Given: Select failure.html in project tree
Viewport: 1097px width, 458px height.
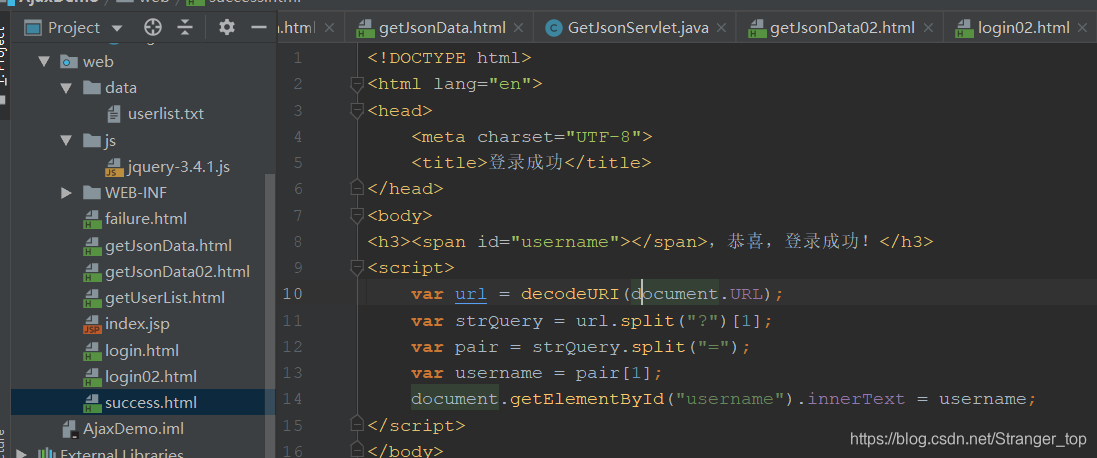Looking at the screenshot, I should coord(146,218).
